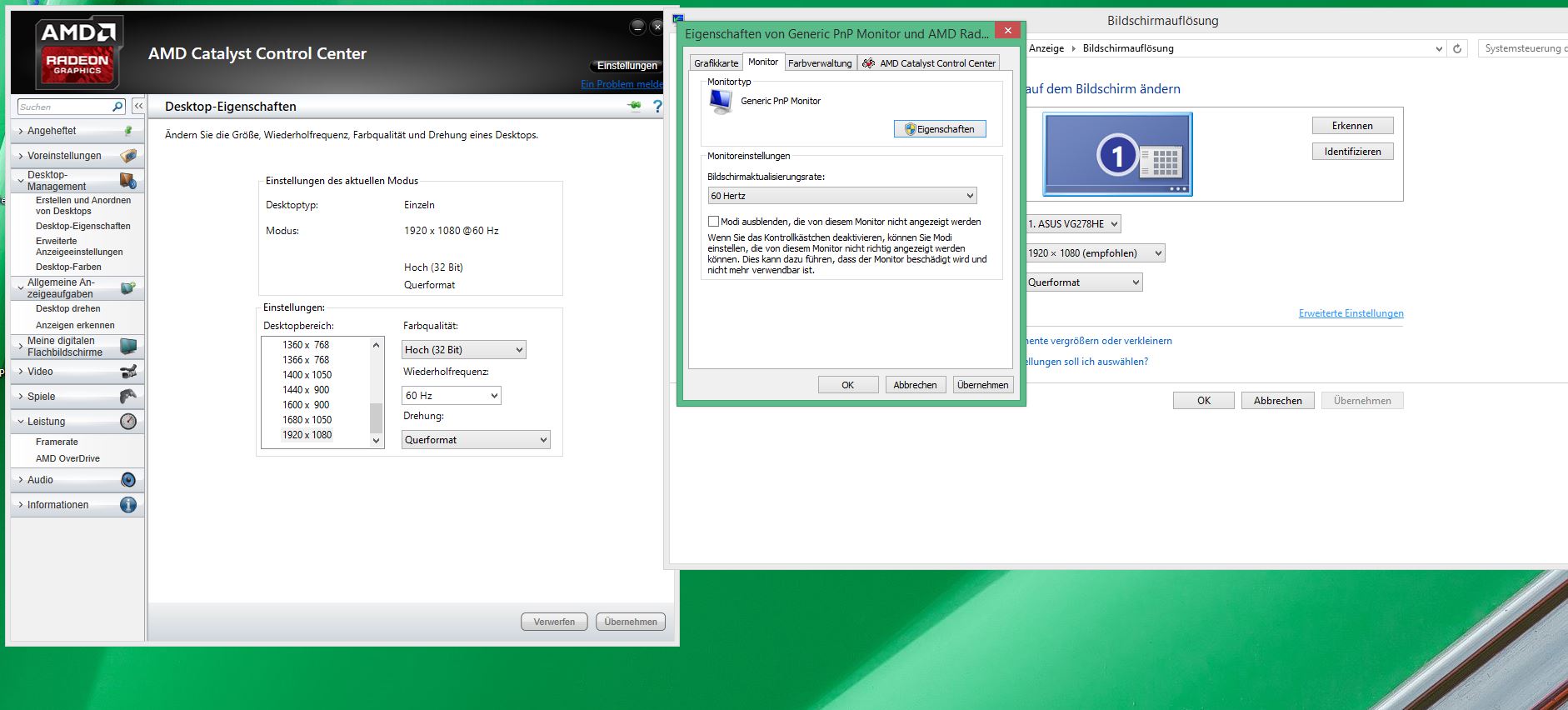Click the Audio speaker icon
The image size is (1568, 710).
point(128,480)
